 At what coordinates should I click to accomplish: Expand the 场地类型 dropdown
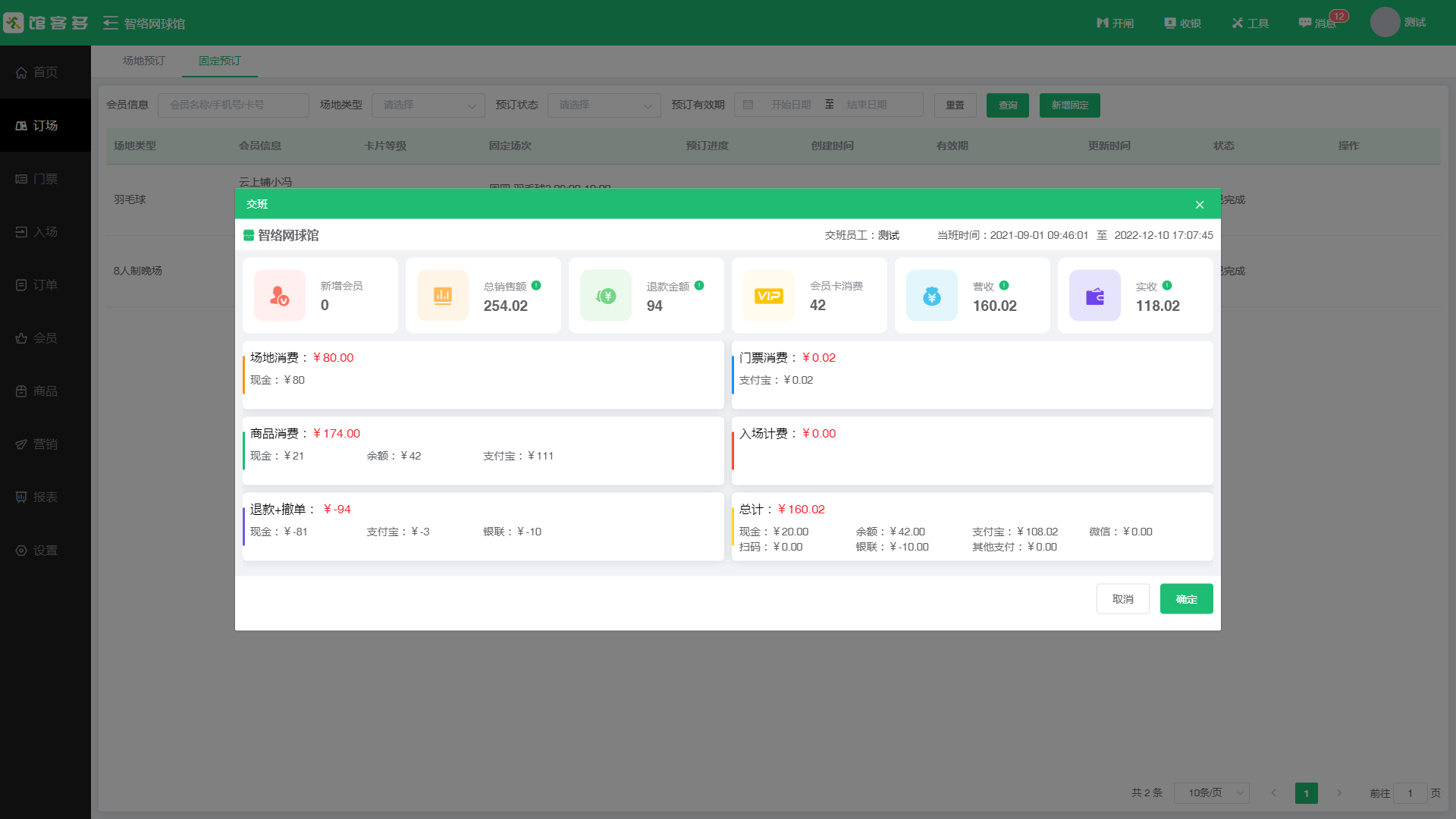(x=428, y=105)
